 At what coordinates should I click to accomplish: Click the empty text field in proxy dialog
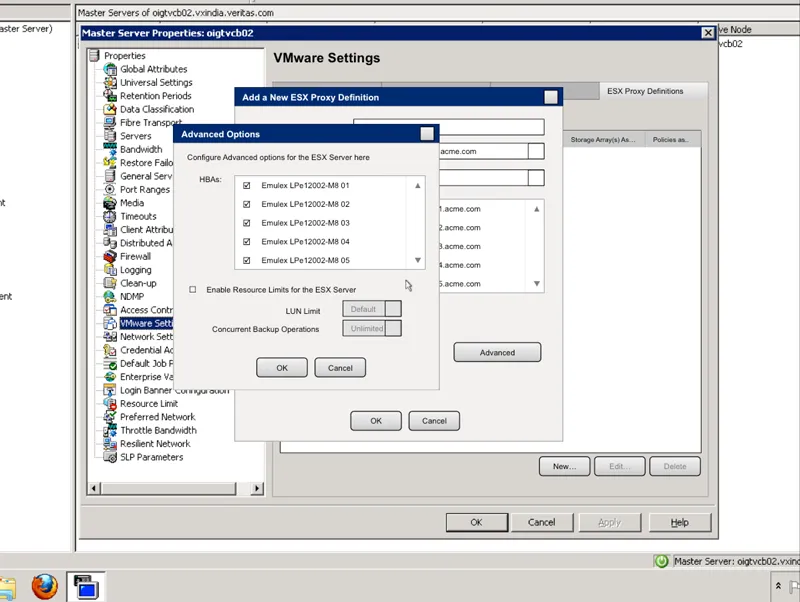tap(448, 127)
